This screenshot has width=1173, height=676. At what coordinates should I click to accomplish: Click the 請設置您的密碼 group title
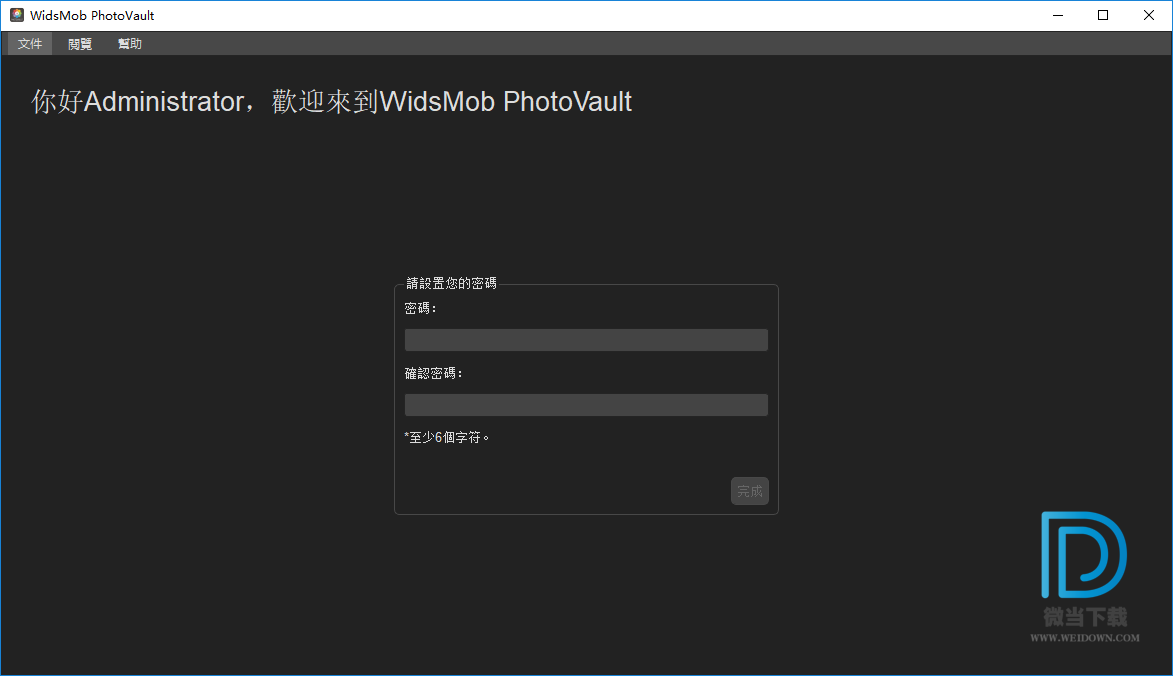pyautogui.click(x=451, y=283)
